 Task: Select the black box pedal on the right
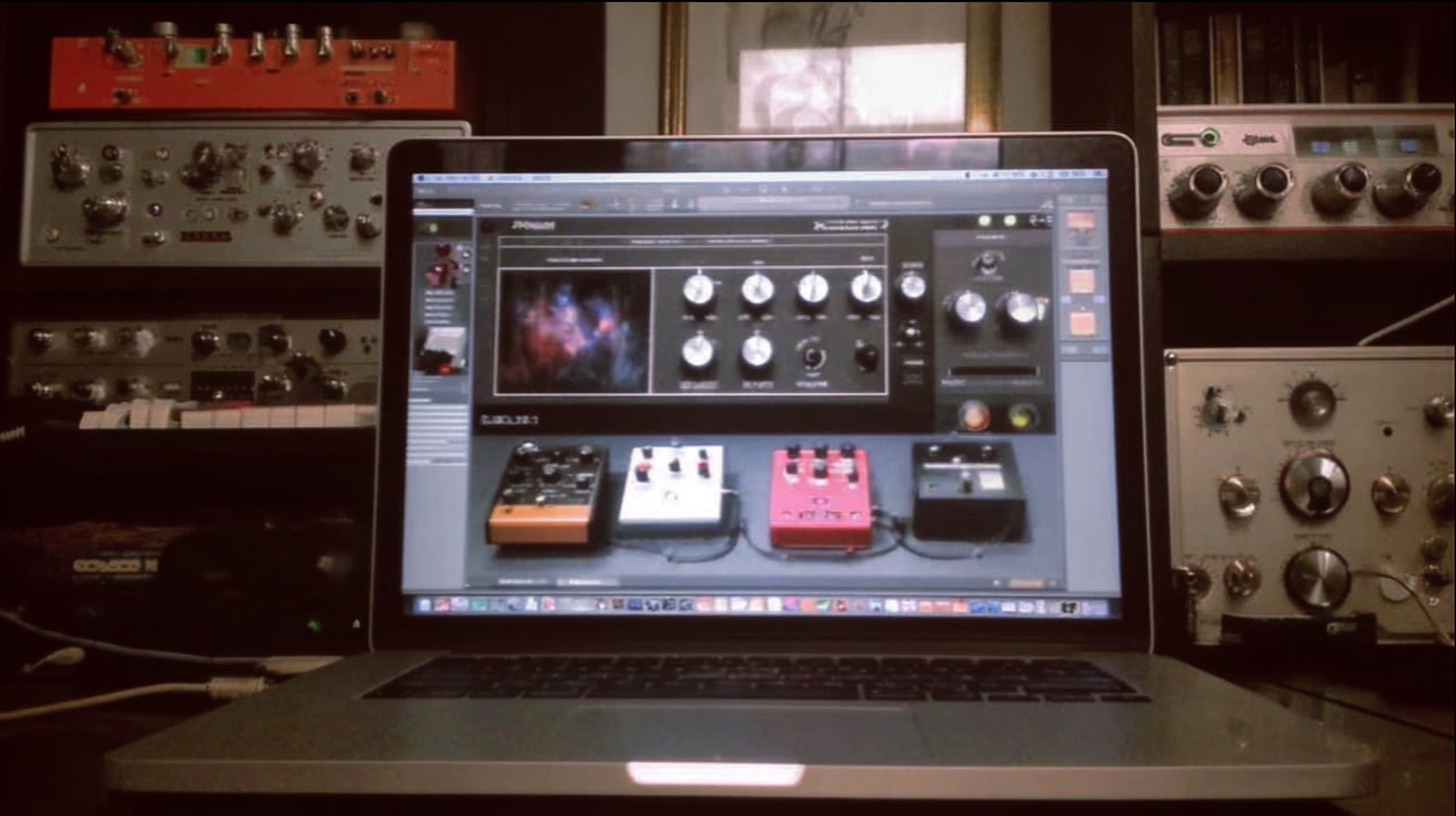967,489
